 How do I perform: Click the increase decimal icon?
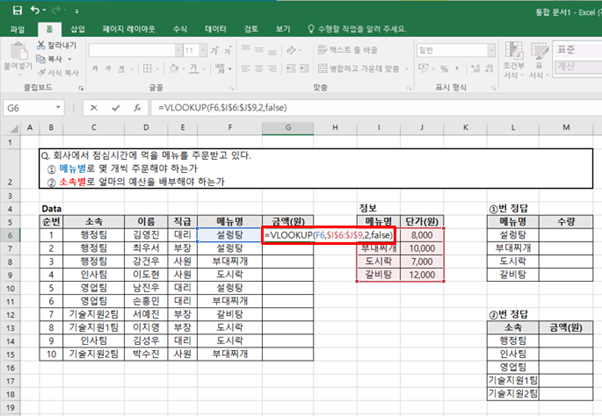(x=476, y=69)
